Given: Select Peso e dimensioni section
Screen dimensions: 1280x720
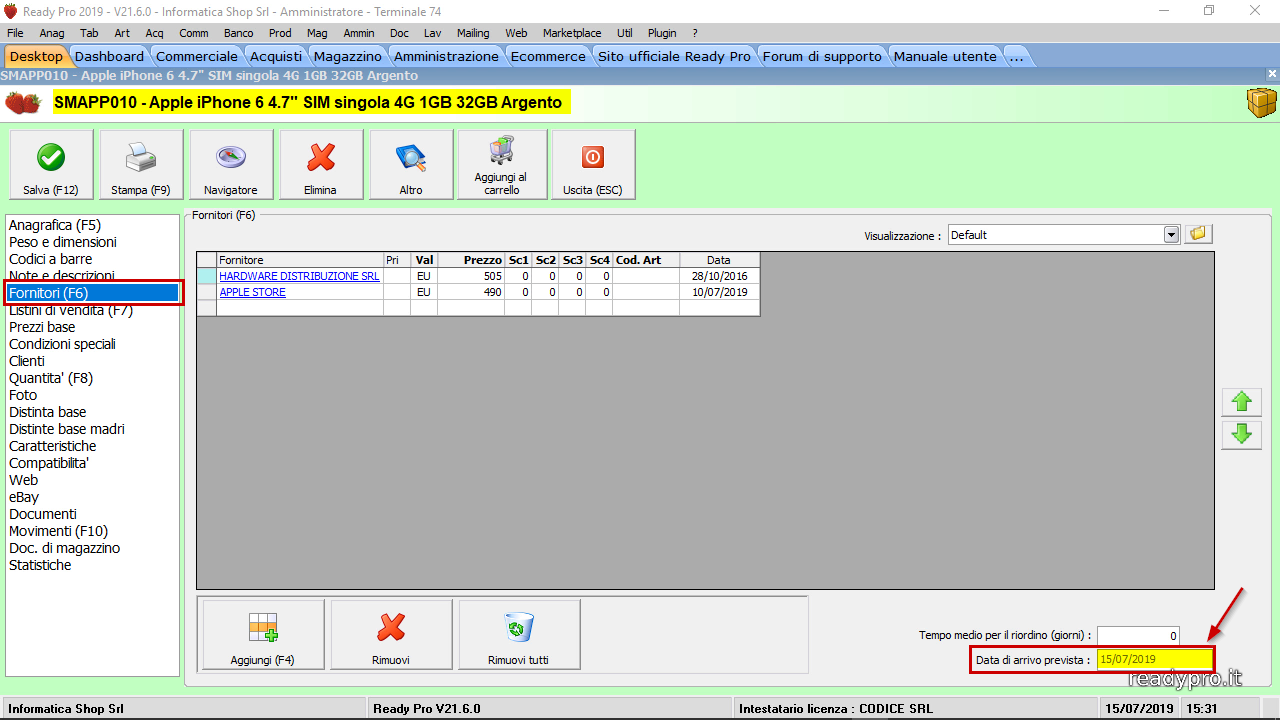Looking at the screenshot, I should tap(63, 242).
